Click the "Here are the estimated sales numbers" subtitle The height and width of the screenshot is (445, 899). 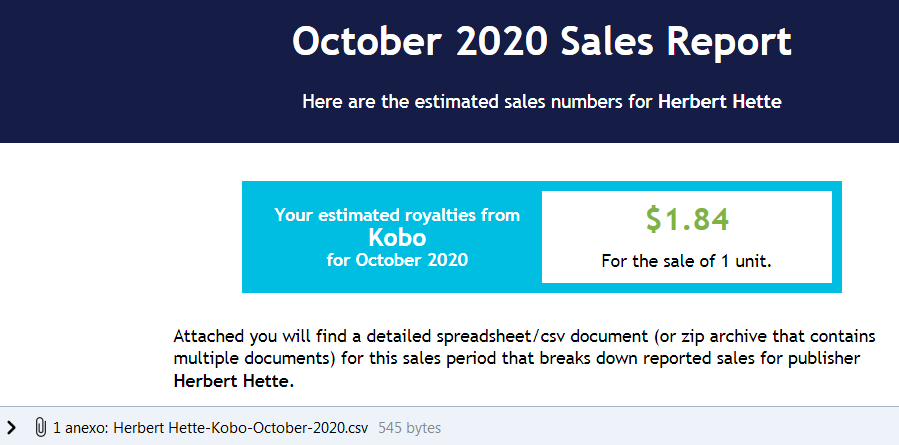pyautogui.click(x=478, y=102)
